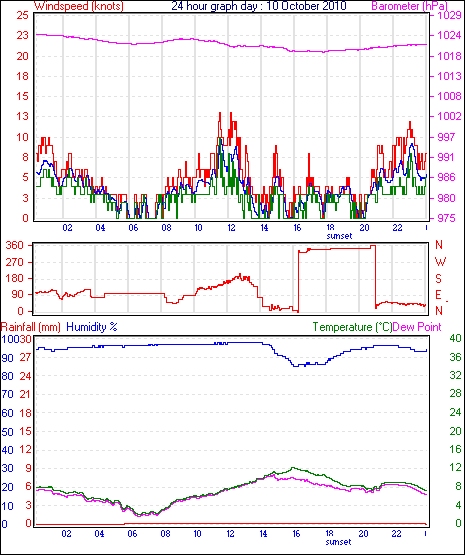Click the 1024 barometer scale value

449,35
